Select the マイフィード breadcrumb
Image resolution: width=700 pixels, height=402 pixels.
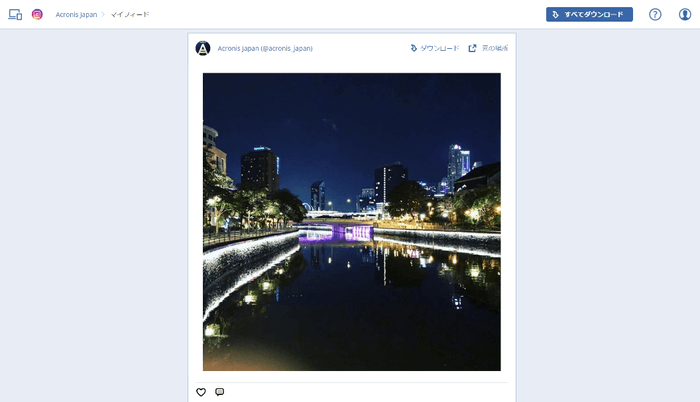coord(130,14)
